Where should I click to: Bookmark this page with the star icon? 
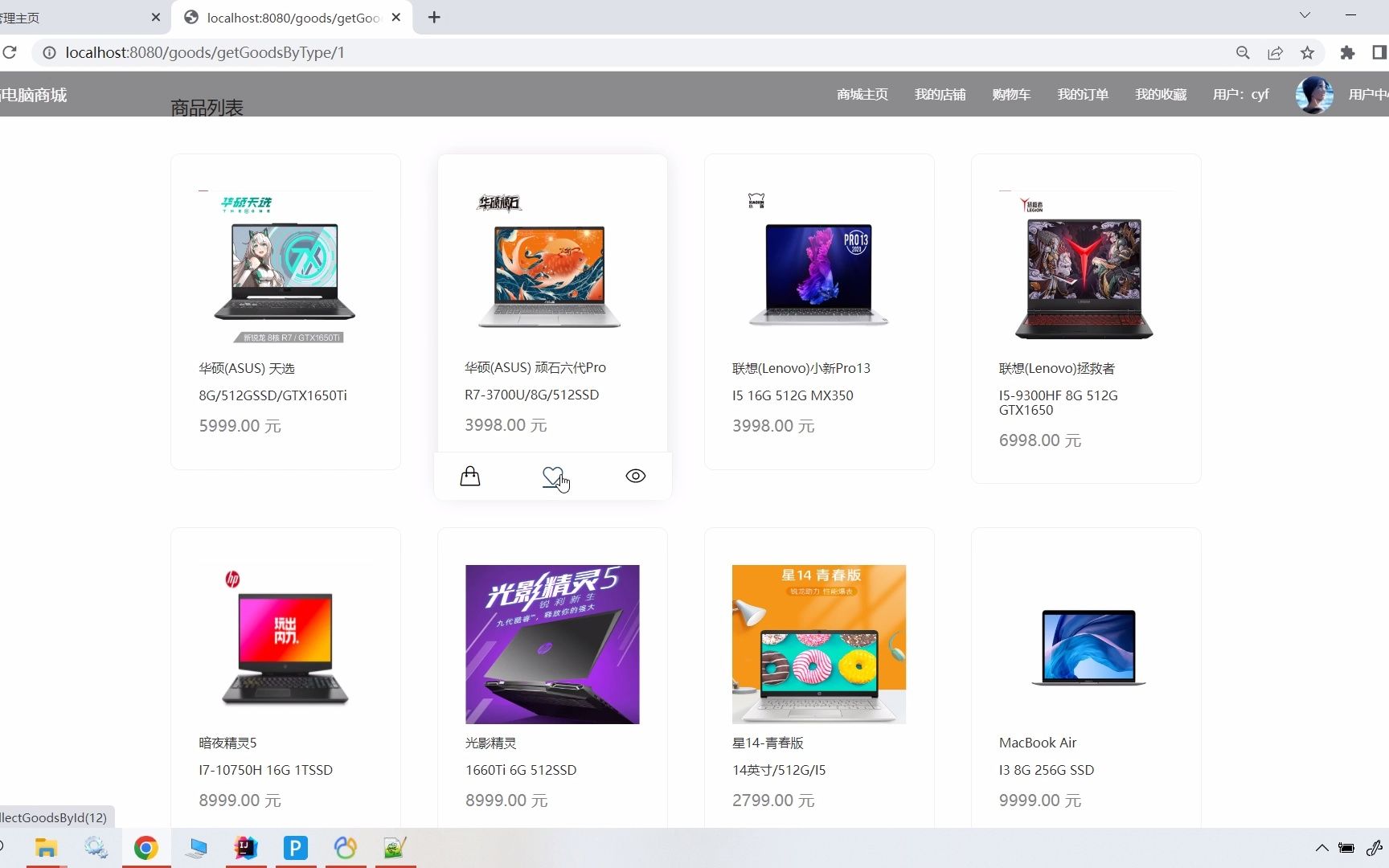pos(1307,52)
